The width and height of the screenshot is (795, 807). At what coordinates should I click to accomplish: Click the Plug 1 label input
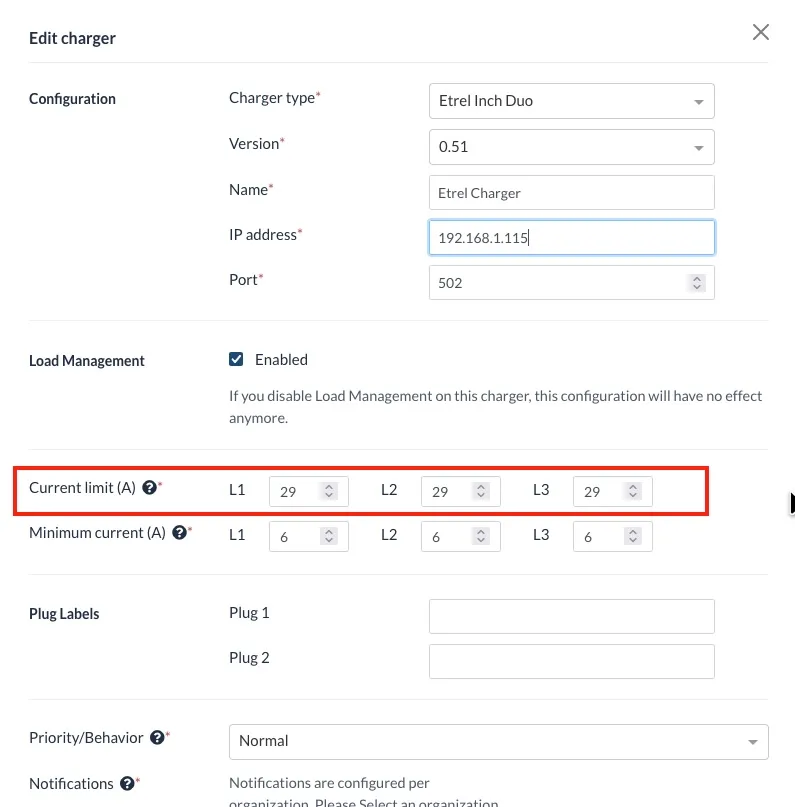572,616
